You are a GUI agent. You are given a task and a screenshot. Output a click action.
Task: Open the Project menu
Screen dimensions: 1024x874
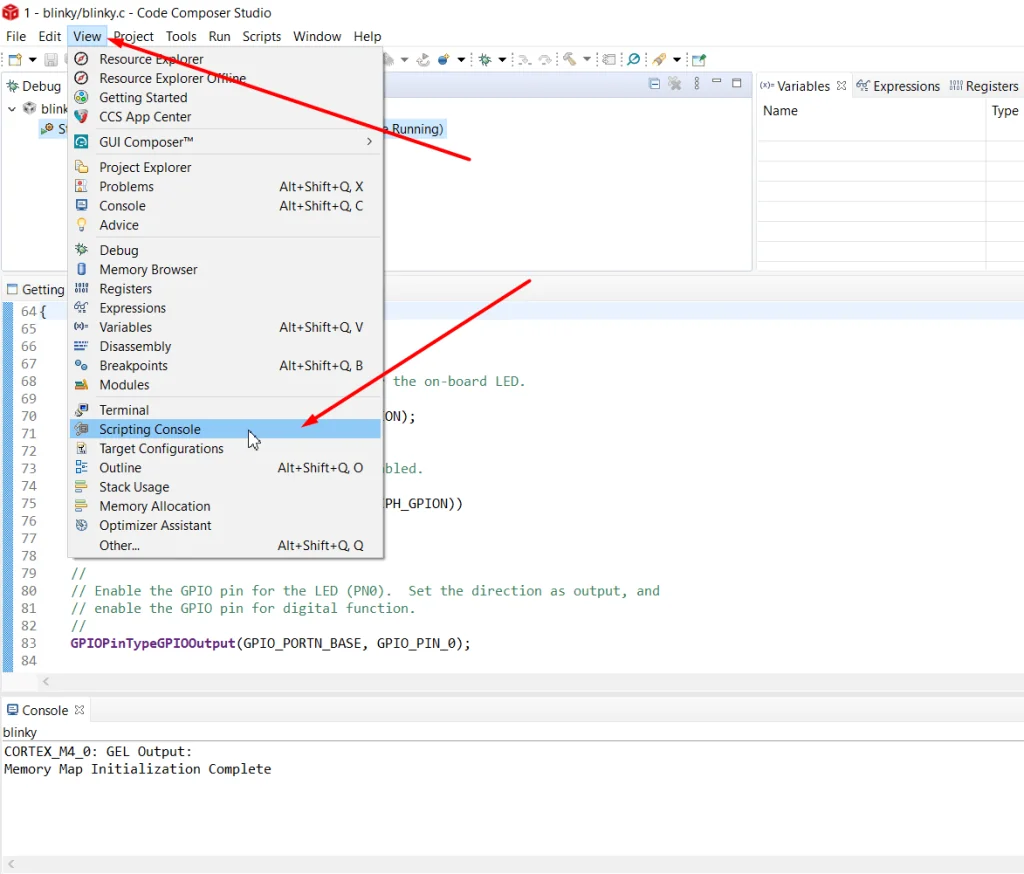pos(133,37)
